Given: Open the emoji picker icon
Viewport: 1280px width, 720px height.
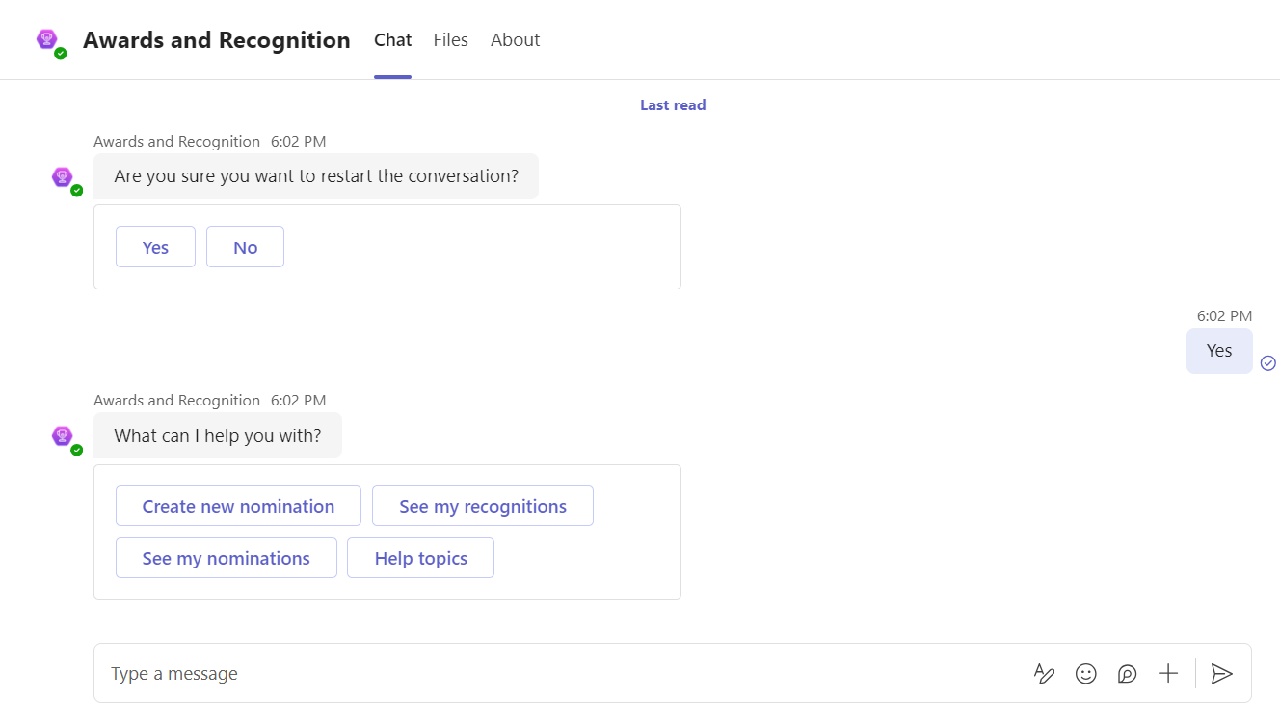Looking at the screenshot, I should point(1086,674).
